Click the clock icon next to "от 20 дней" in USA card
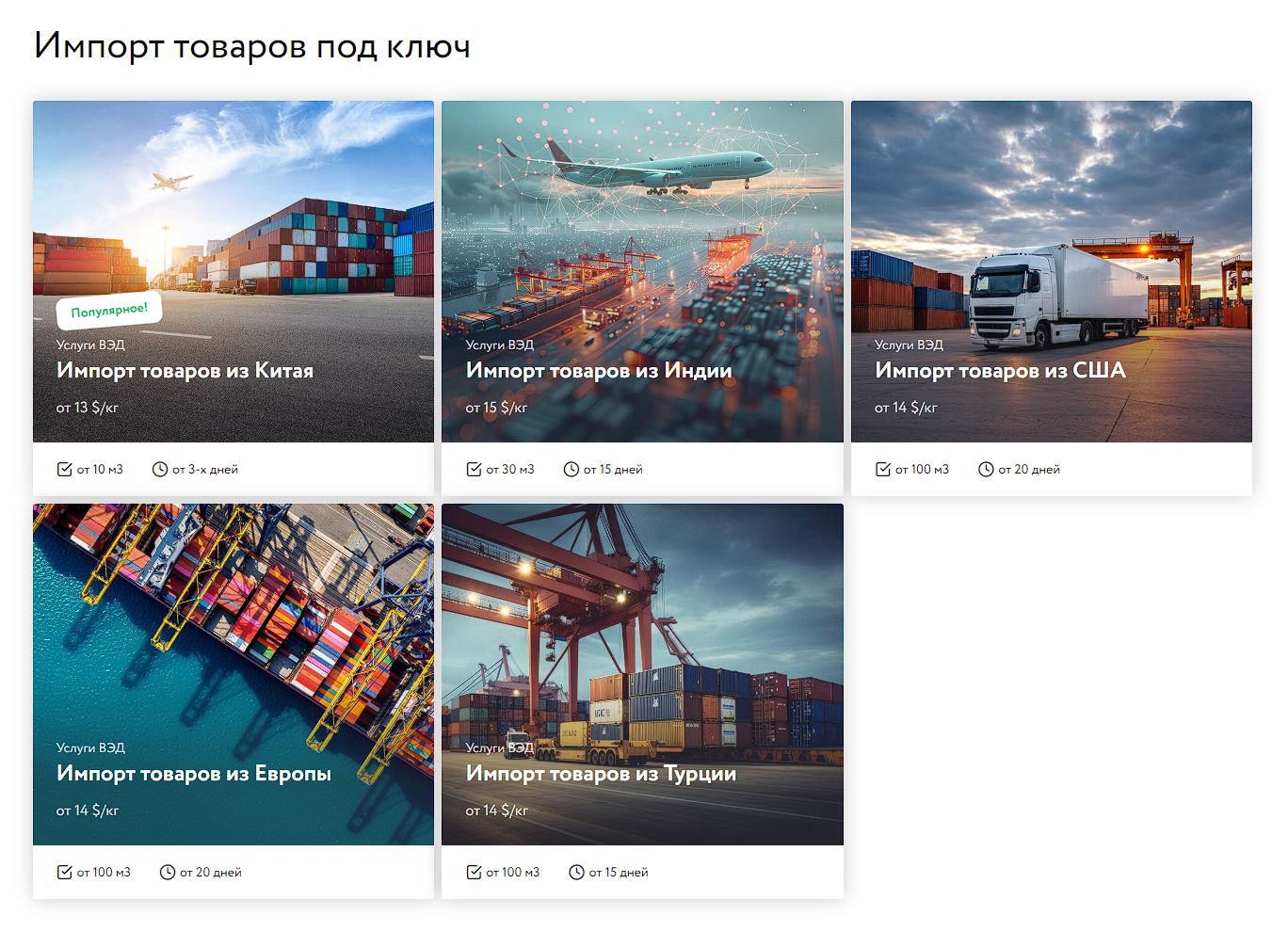 click(986, 469)
